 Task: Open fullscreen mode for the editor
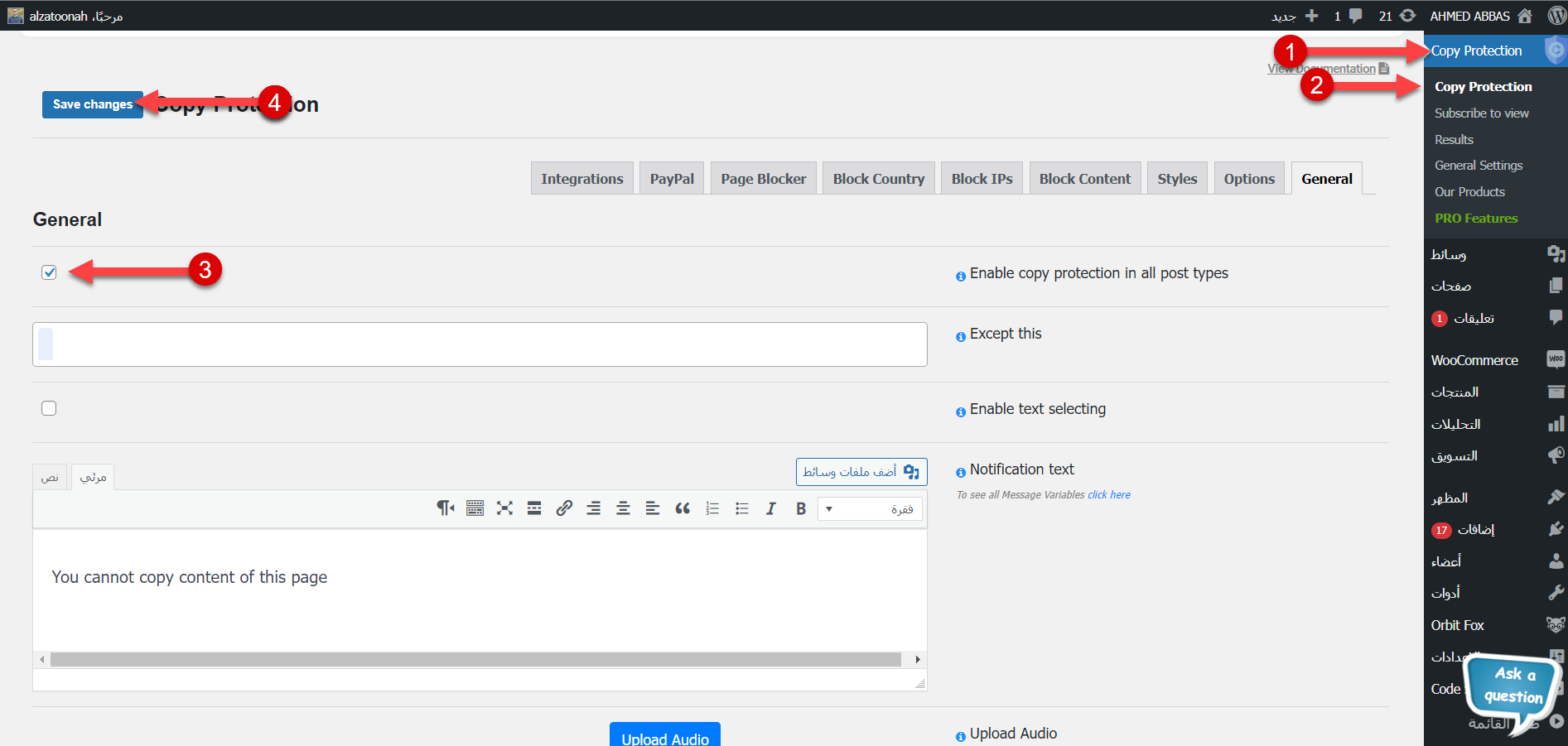pos(504,508)
